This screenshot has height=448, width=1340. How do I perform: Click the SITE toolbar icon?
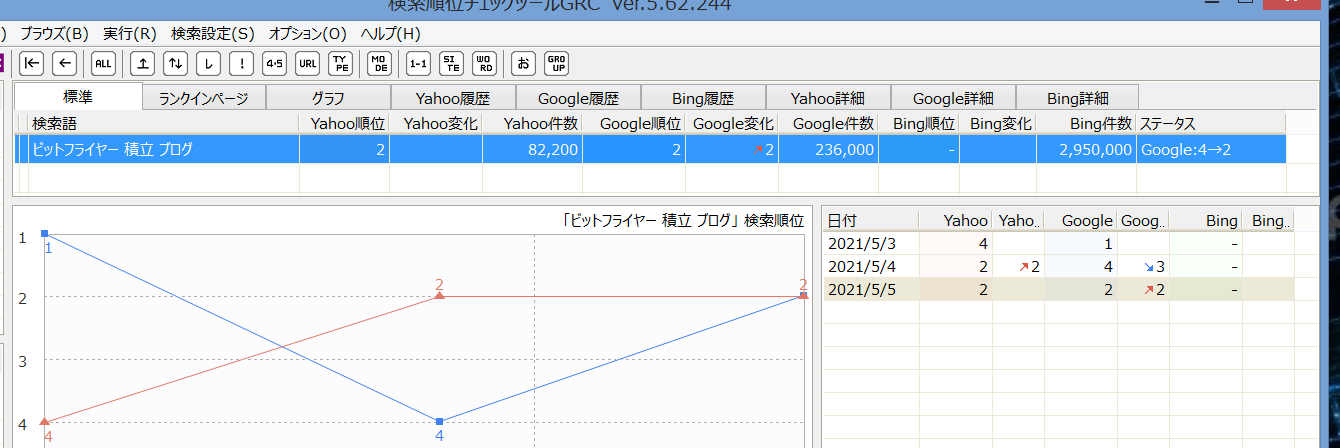451,63
